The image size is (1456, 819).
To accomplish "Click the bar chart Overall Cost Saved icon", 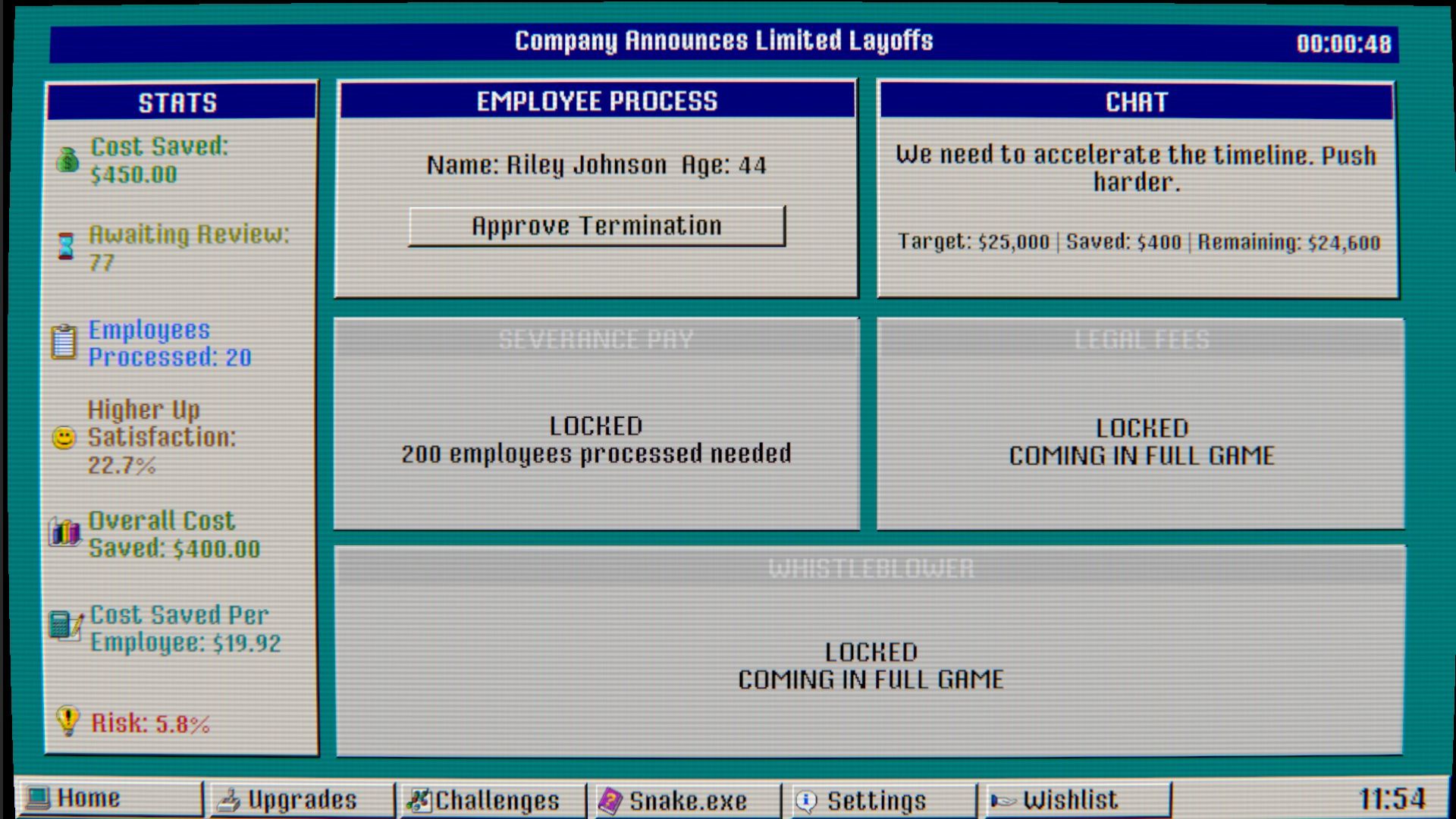I will point(64,532).
